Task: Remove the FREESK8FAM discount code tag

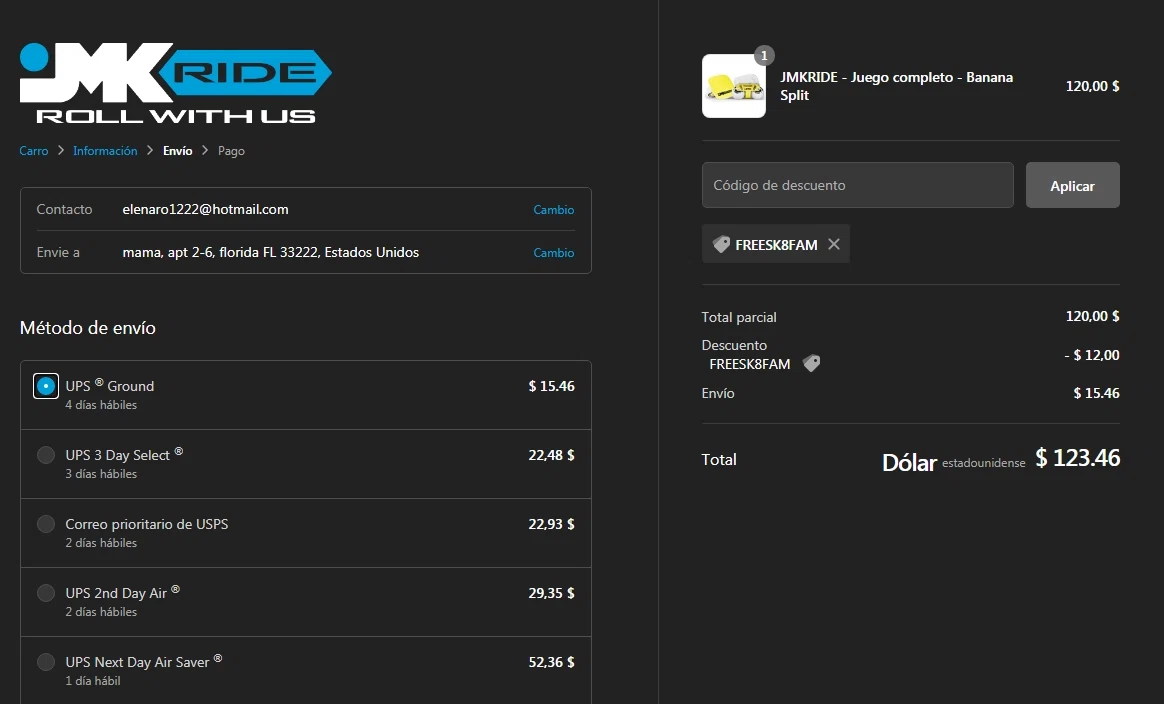Action: click(834, 244)
